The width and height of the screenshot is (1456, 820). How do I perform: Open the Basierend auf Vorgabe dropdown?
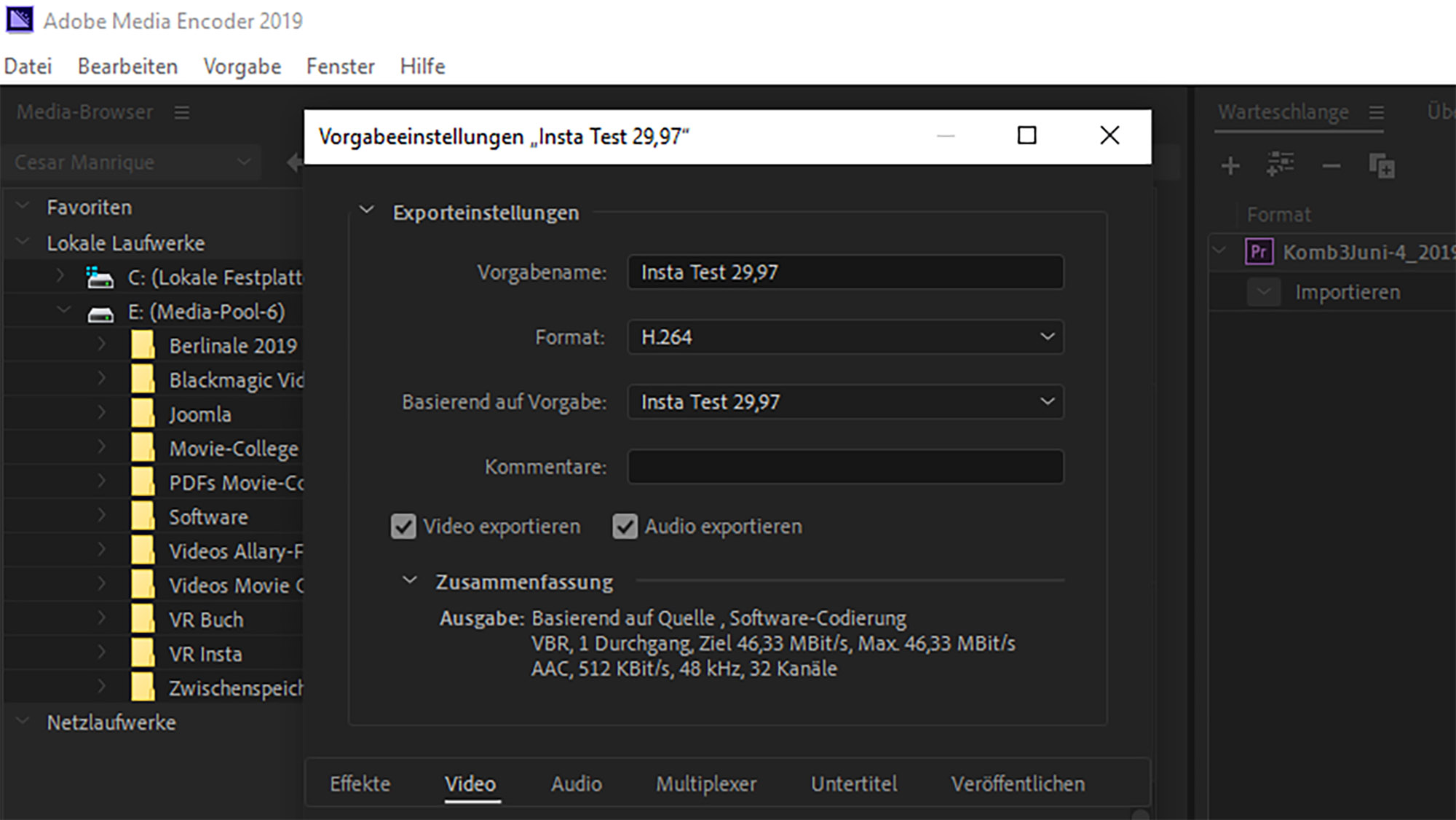point(844,402)
